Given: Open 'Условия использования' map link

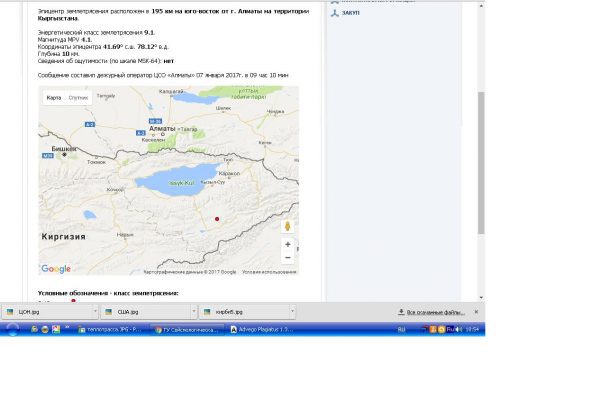Looking at the screenshot, I should click(x=269, y=272).
